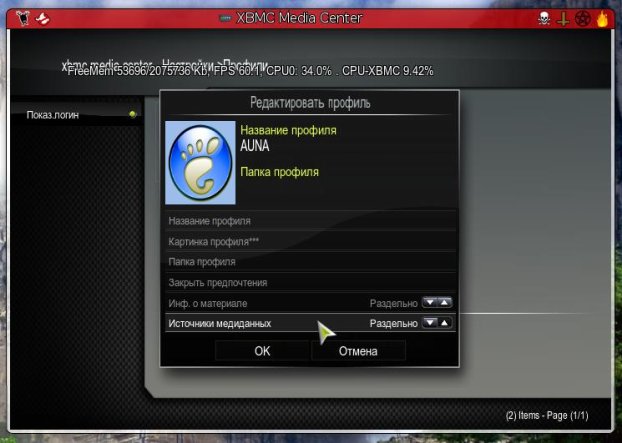
Task: Click the small XBMC icon beside window title
Action: 225,18
